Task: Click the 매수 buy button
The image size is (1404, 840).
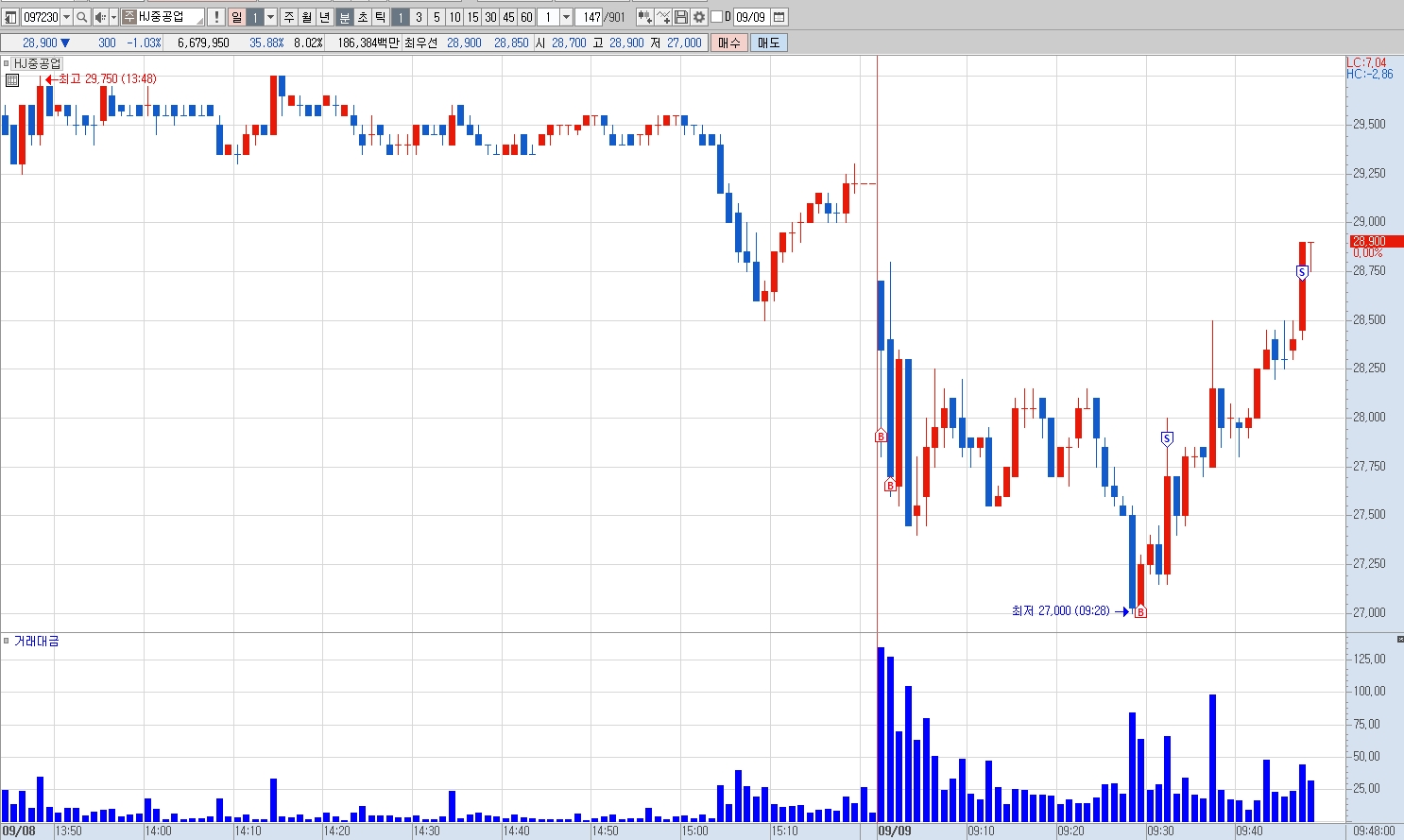Action: pos(729,43)
